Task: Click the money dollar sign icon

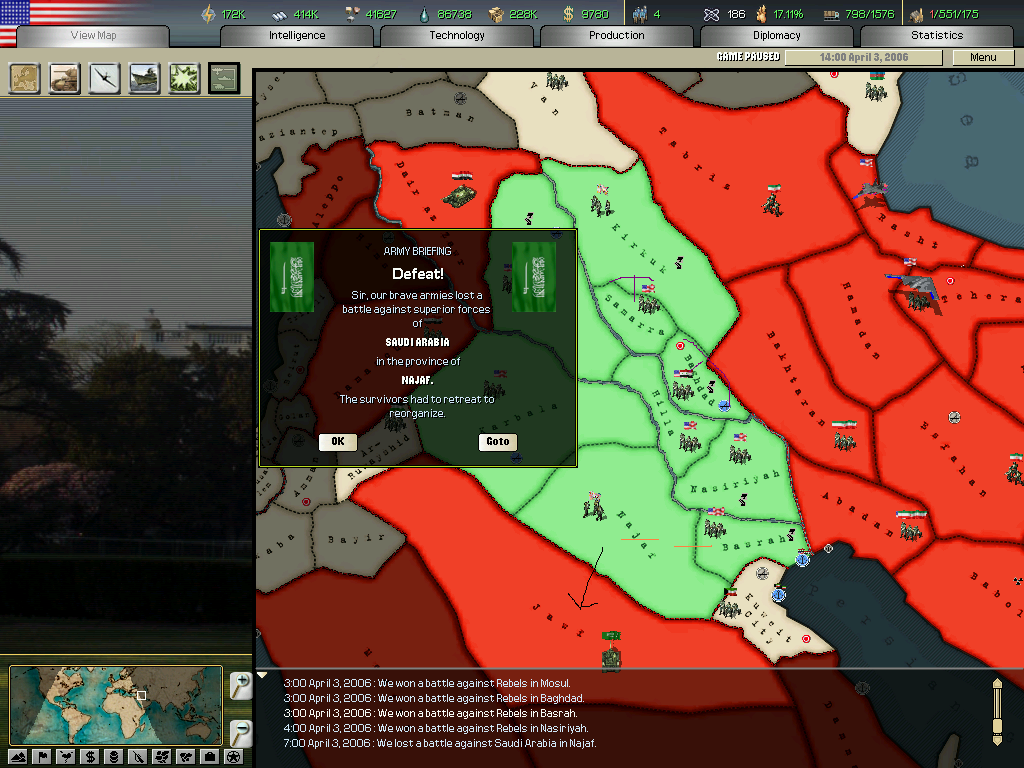Action: click(568, 14)
